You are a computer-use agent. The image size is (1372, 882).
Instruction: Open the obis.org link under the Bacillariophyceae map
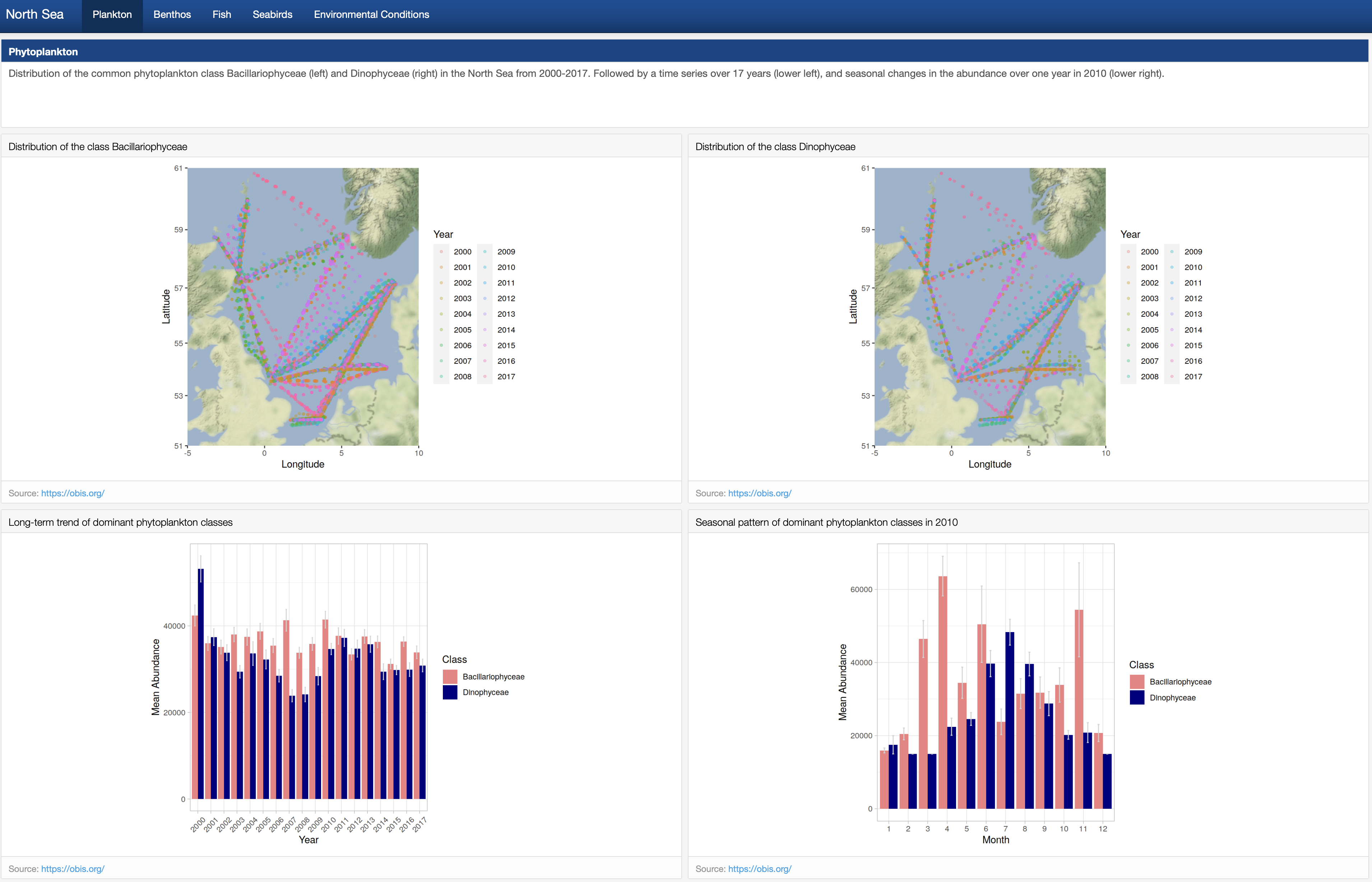click(x=73, y=493)
